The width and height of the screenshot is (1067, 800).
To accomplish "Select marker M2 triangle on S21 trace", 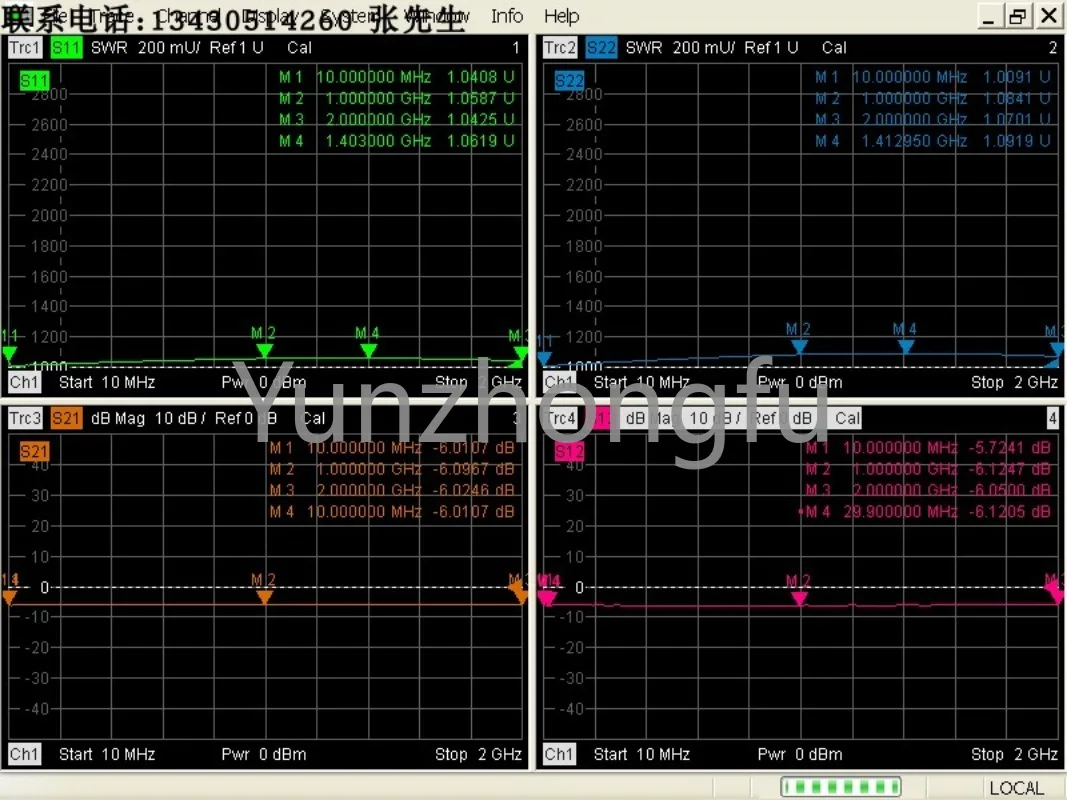I will [264, 597].
